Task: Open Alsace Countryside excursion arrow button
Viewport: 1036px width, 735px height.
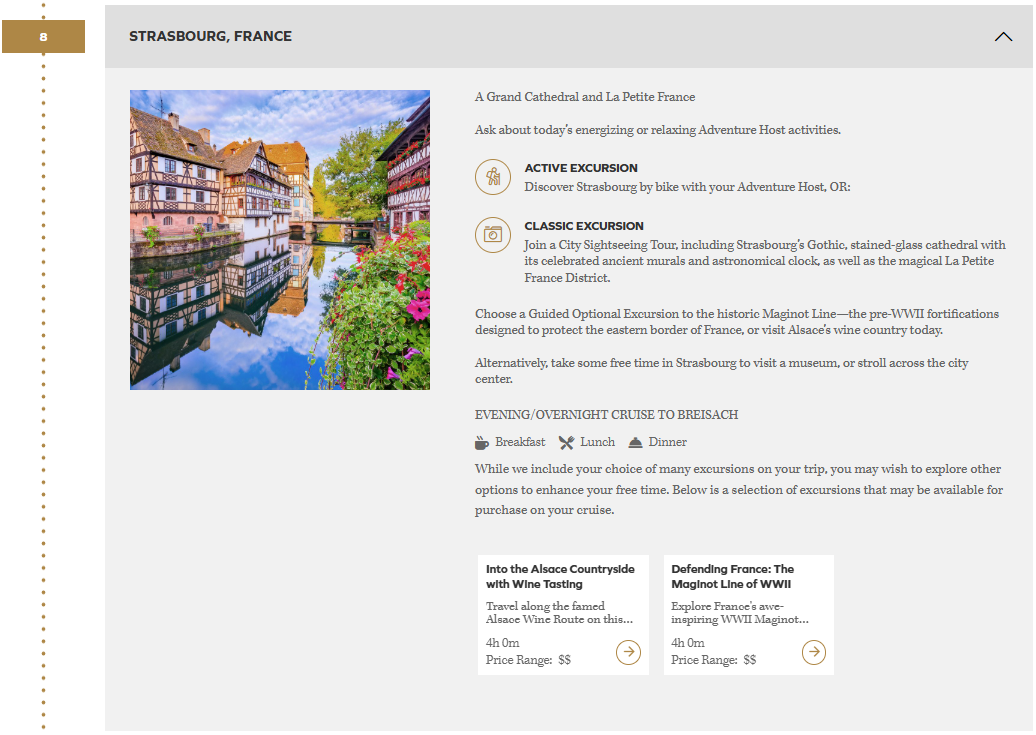Action: [x=628, y=652]
